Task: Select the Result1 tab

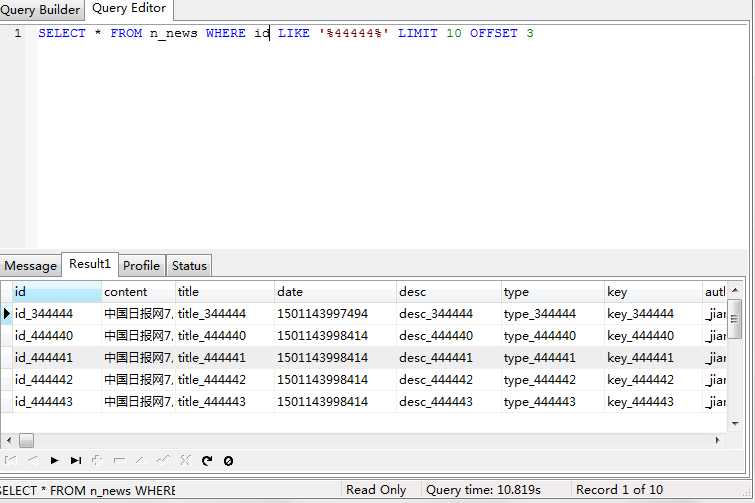Action: pyautogui.click(x=90, y=264)
